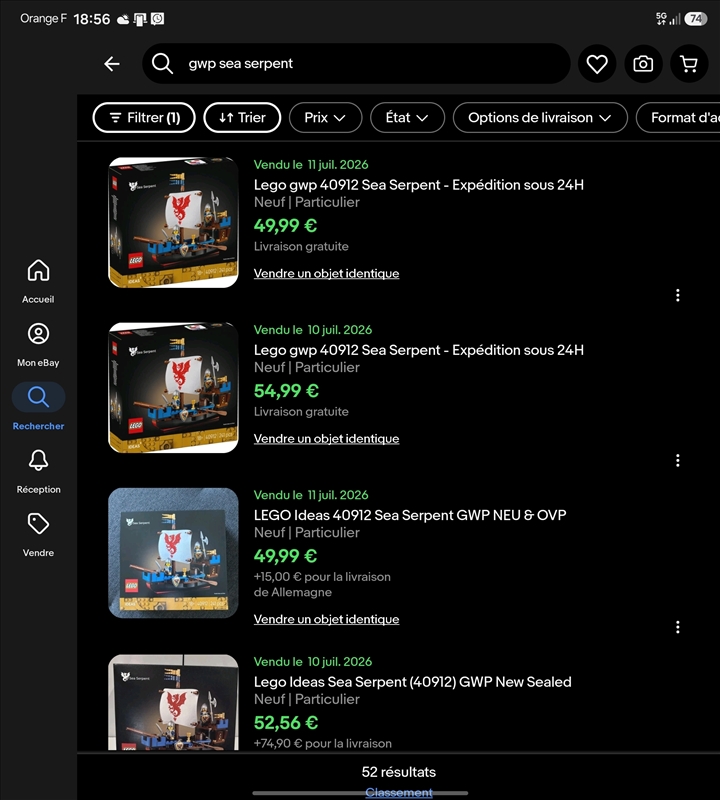The image size is (720, 800).
Task: Open 'Lego Ideas Sea Serpent (40912) GWP New Sealed'
Action: [x=413, y=682]
